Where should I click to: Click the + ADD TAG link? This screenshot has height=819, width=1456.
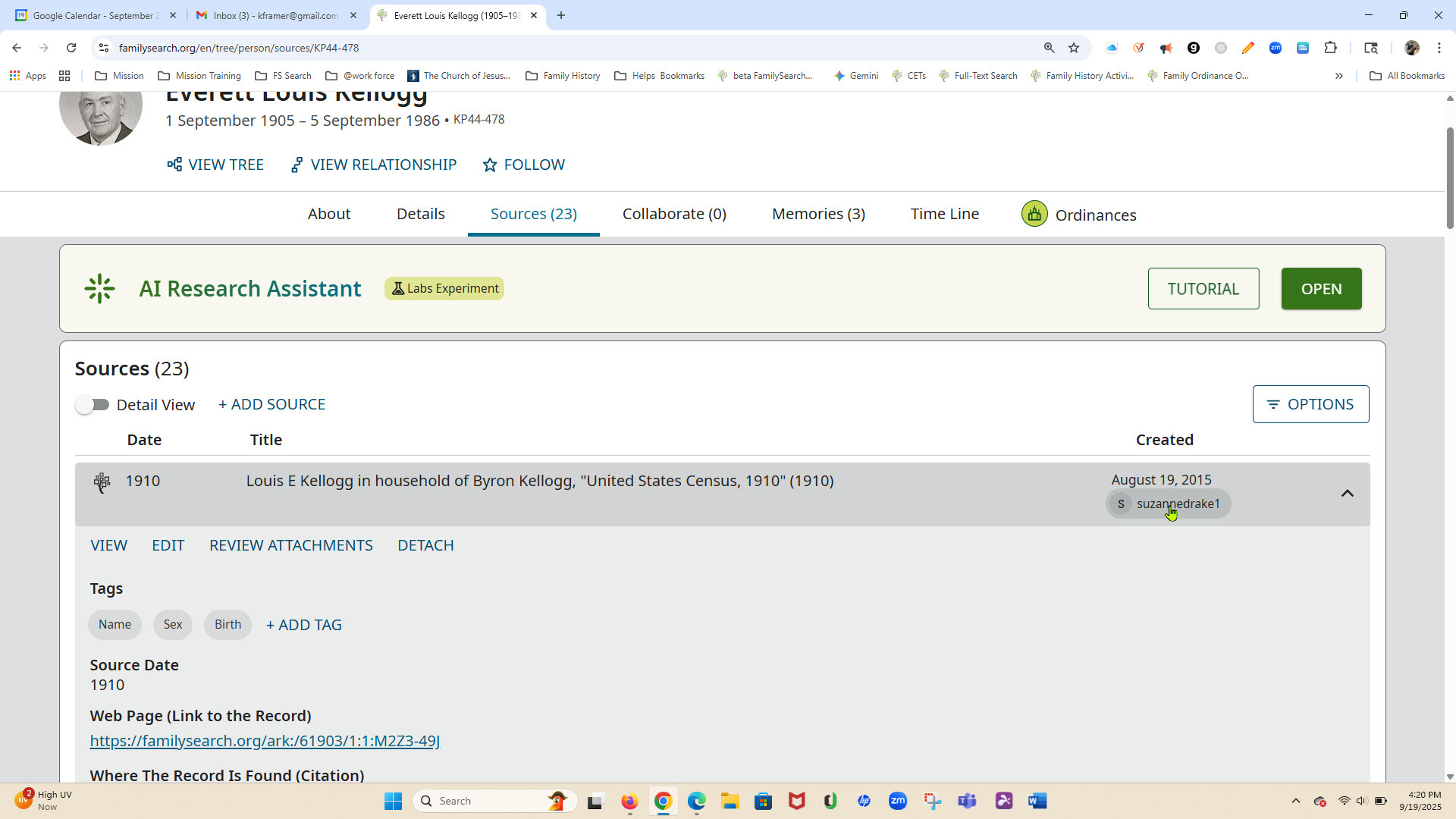[304, 625]
